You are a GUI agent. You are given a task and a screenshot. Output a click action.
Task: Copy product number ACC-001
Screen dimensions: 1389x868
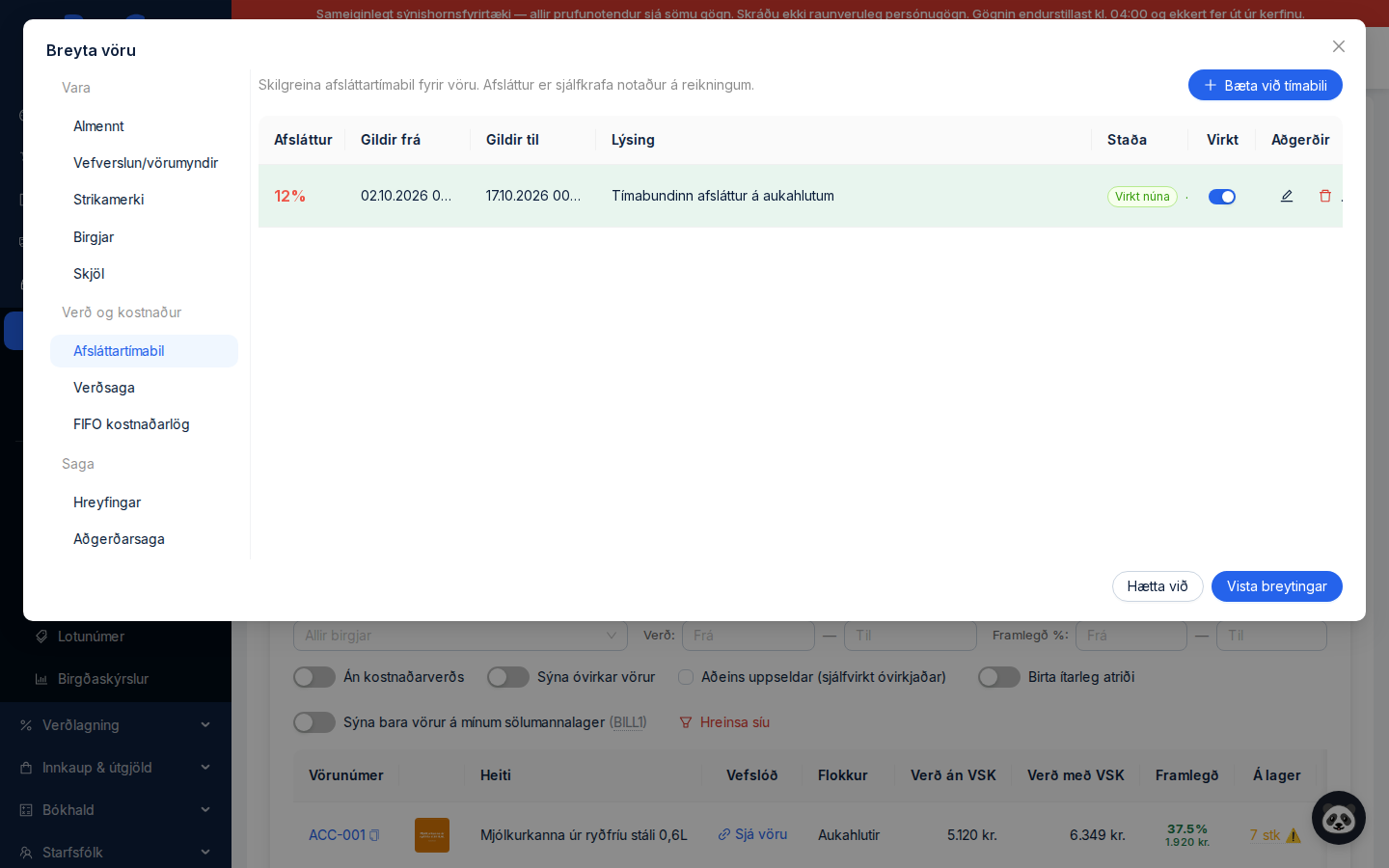pos(375,835)
